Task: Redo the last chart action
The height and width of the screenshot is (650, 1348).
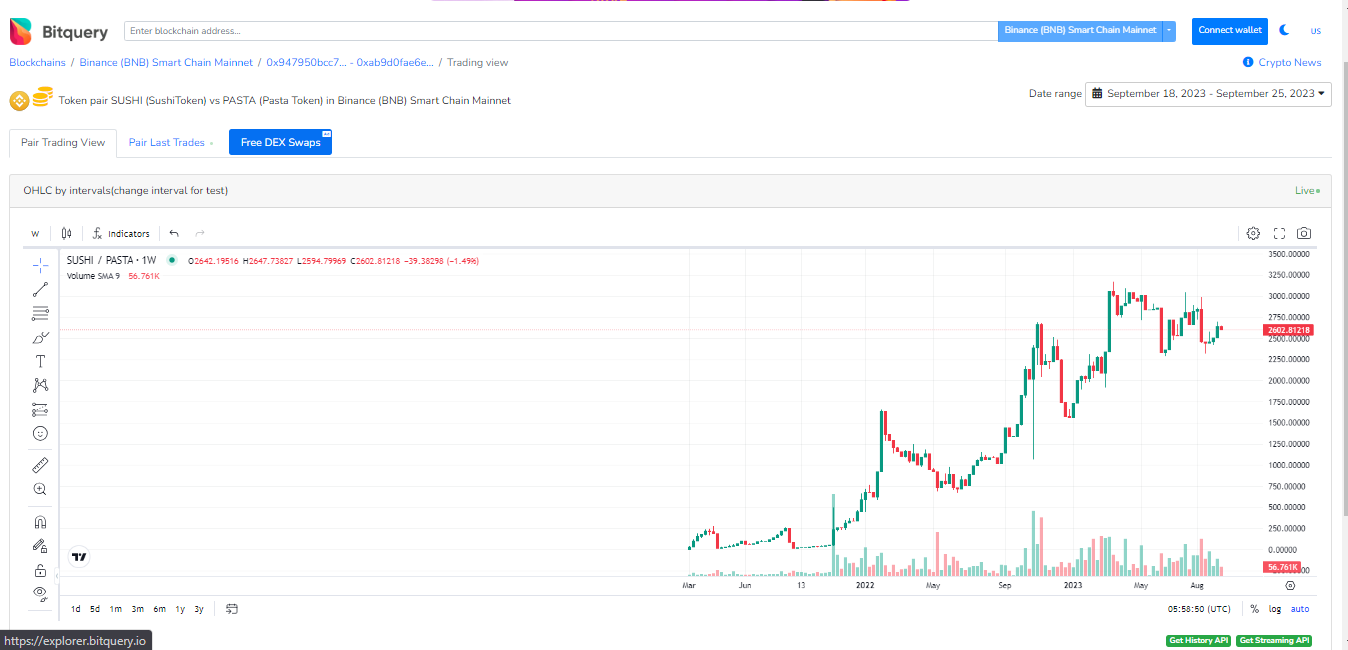Action: [x=200, y=233]
